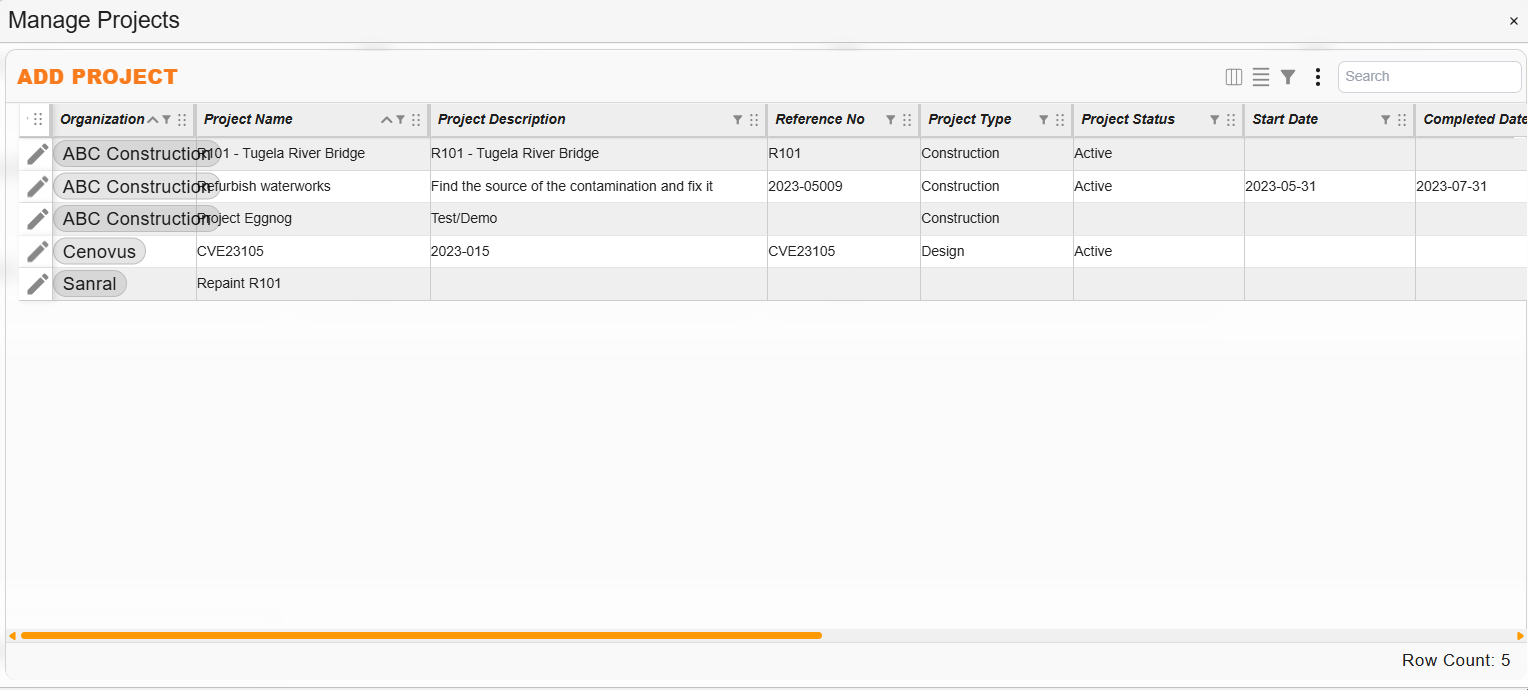Click the edit pencil for Project Eggnog
This screenshot has height=690, width=1528.
coord(36,218)
